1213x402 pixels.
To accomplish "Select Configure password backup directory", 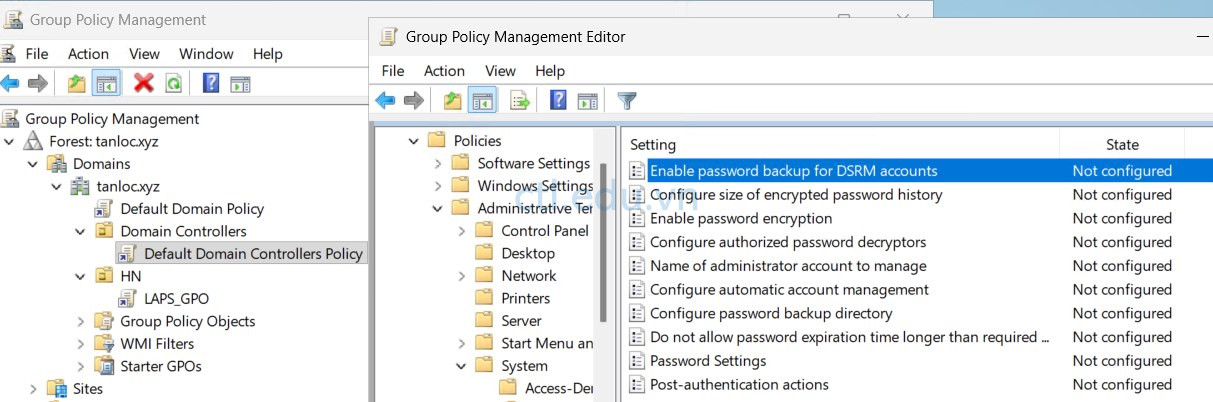I will [771, 313].
